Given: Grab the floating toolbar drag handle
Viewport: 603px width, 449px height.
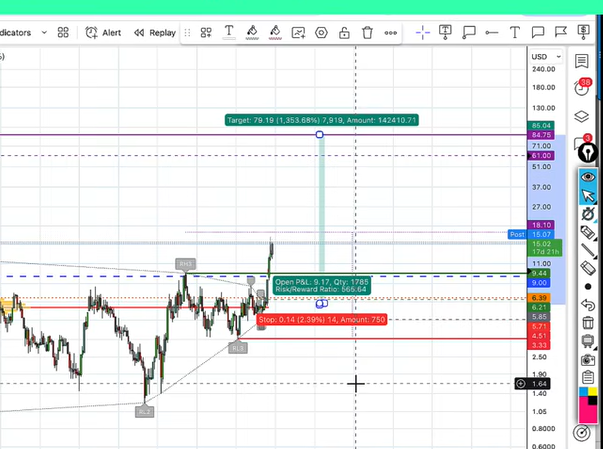Looking at the screenshot, I should (x=187, y=33).
